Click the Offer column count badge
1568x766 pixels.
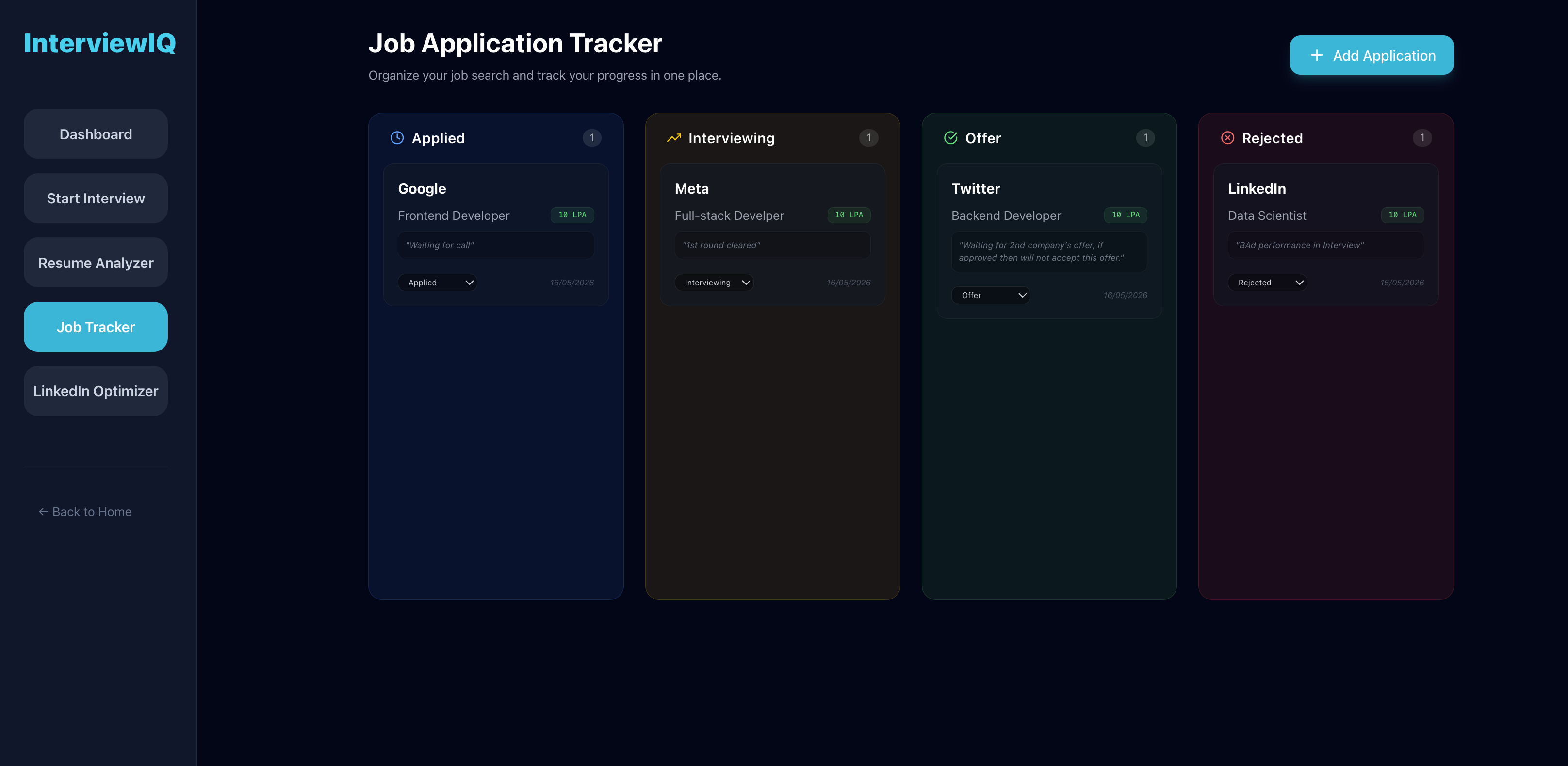pyautogui.click(x=1145, y=137)
